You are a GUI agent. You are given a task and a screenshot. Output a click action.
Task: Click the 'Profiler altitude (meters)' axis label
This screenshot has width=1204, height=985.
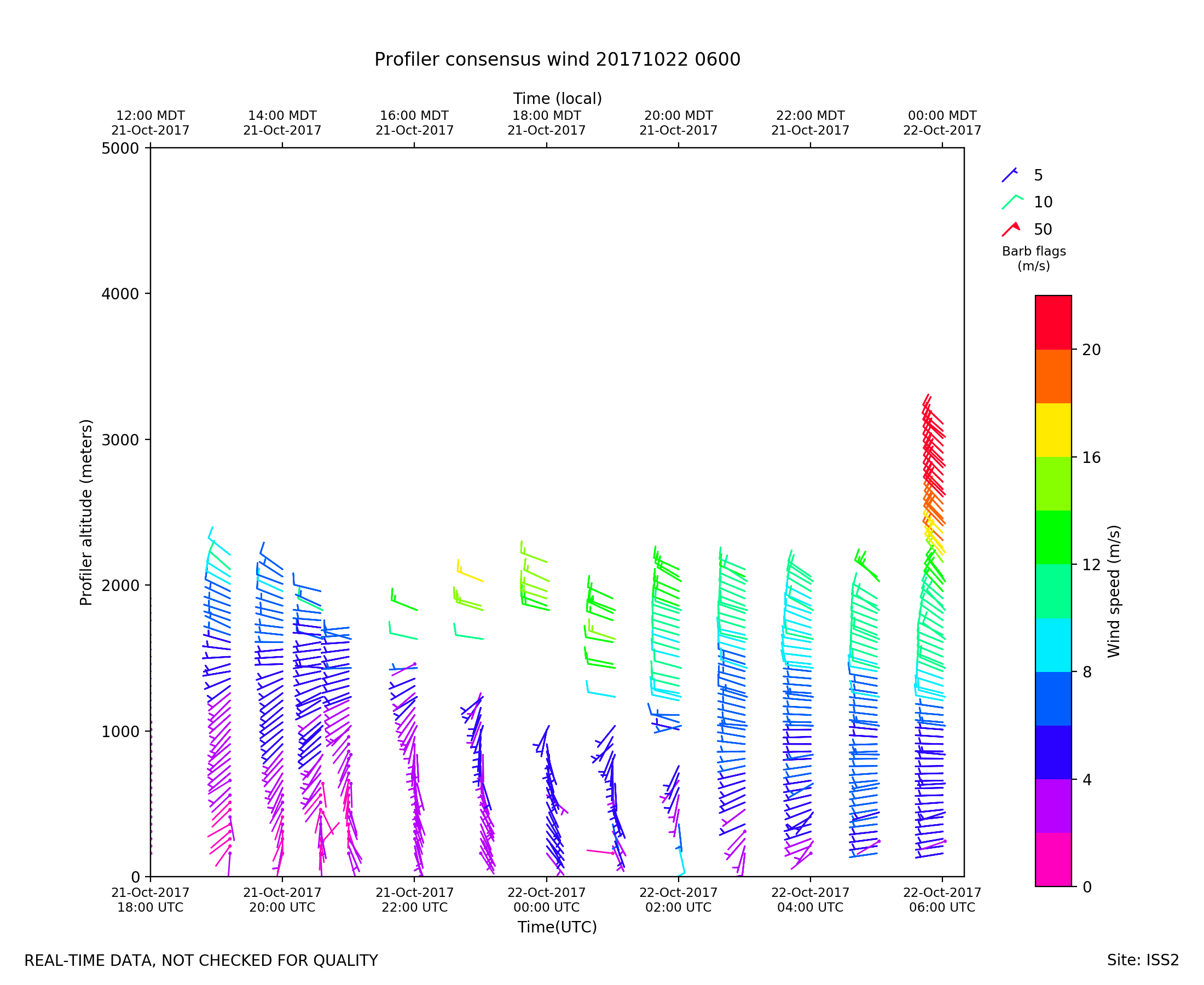(x=86, y=512)
